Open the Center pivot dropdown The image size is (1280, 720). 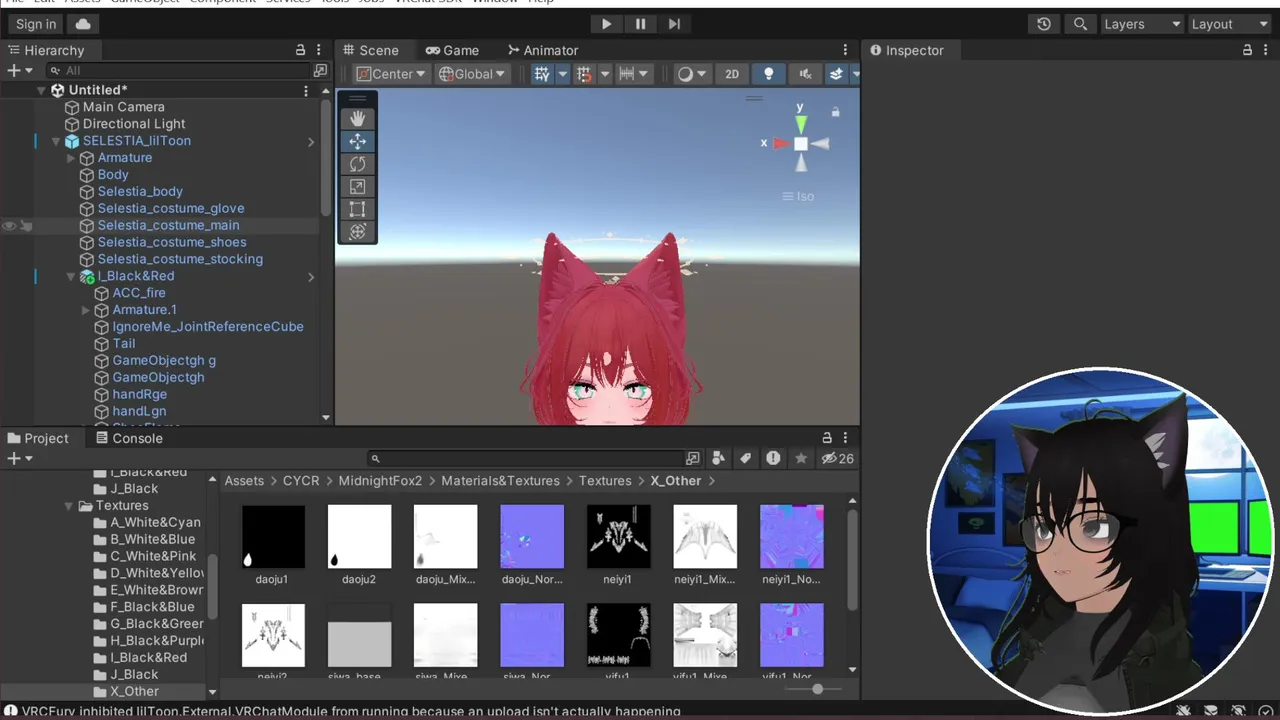point(391,74)
